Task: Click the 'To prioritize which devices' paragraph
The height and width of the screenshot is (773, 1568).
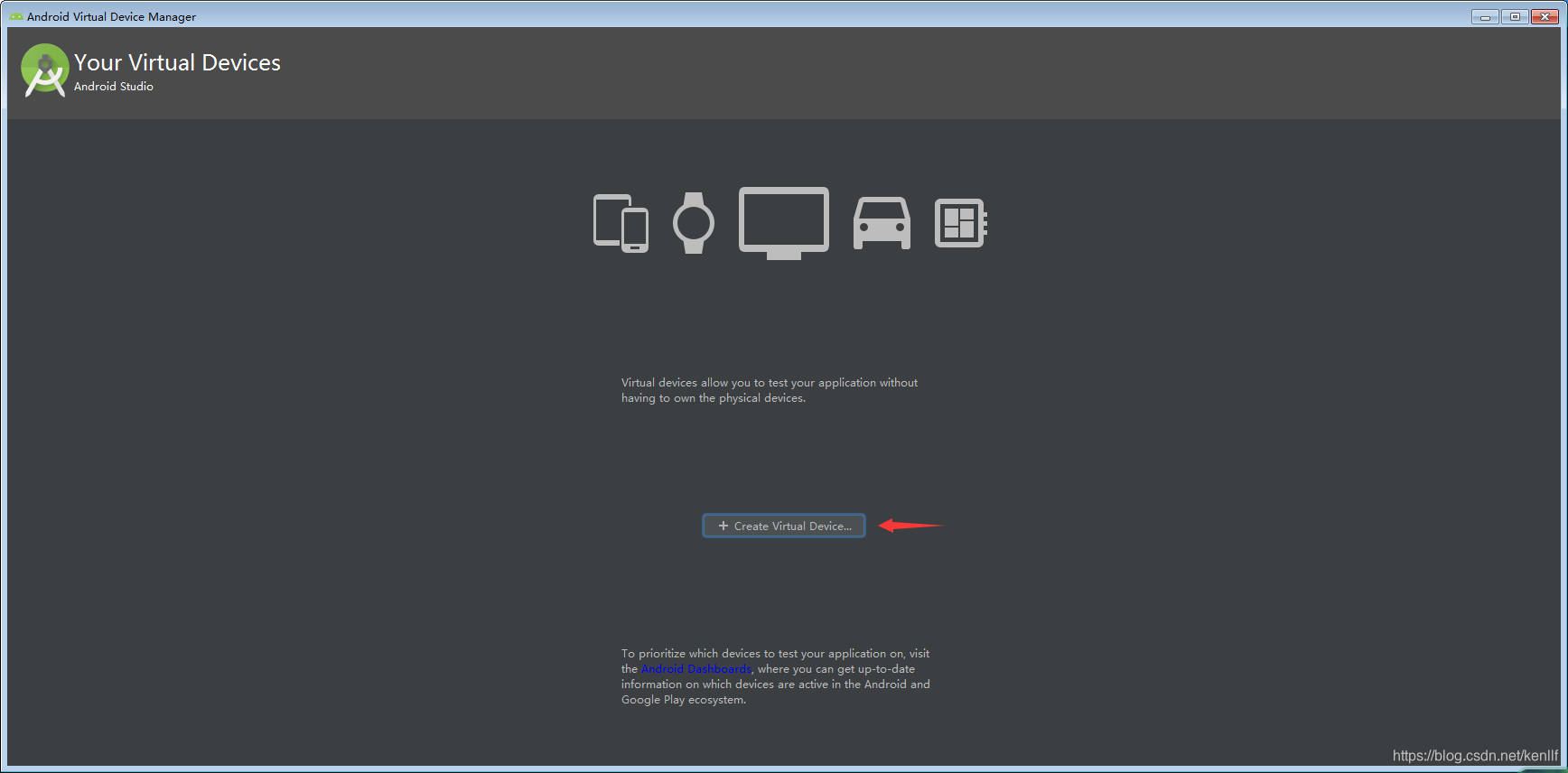Action: [x=776, y=676]
